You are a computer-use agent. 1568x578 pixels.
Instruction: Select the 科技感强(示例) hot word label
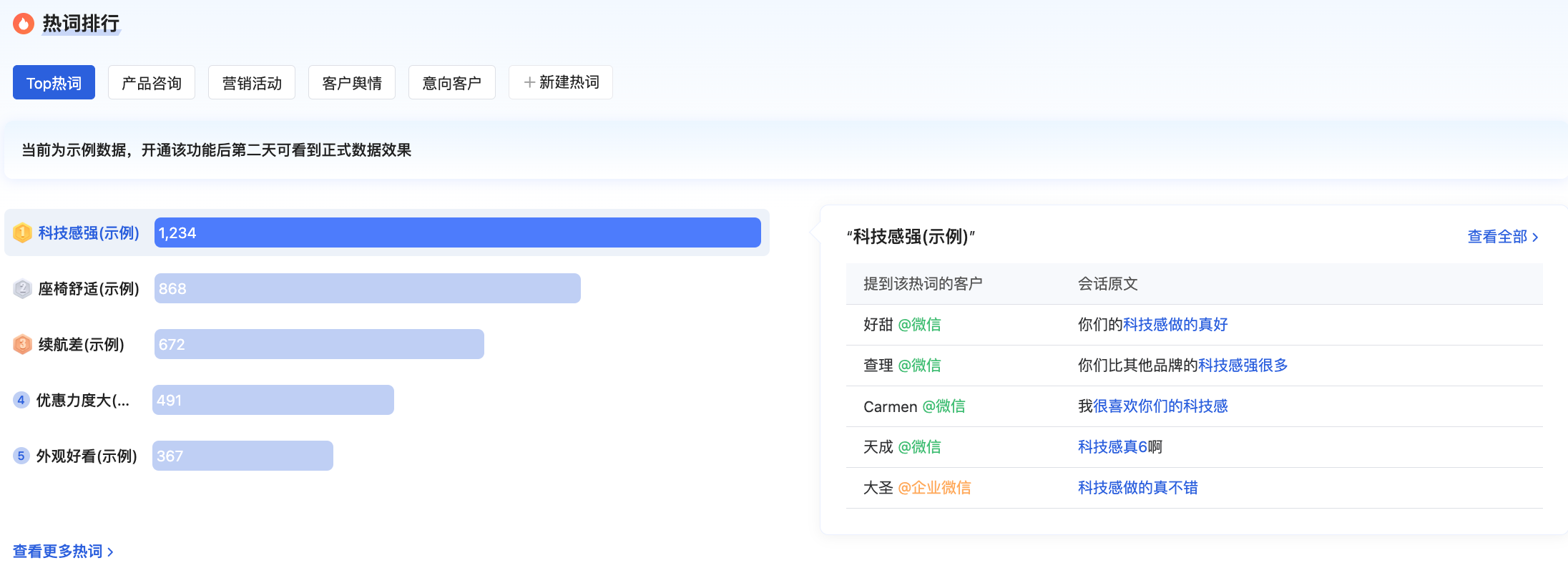[89, 233]
